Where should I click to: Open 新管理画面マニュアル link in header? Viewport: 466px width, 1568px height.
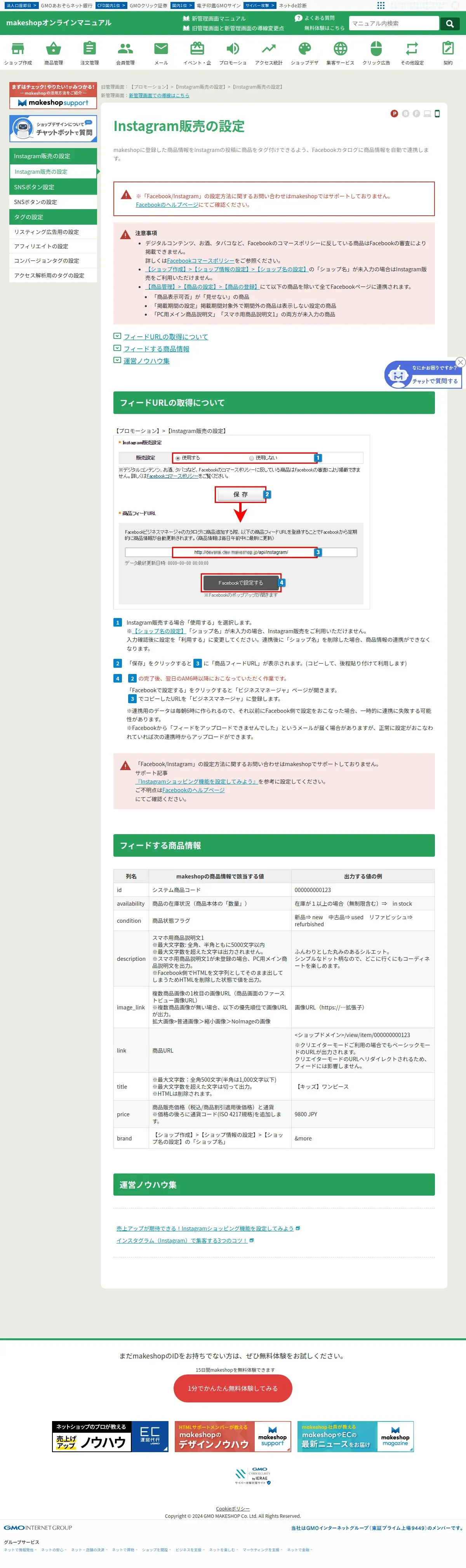tap(214, 19)
